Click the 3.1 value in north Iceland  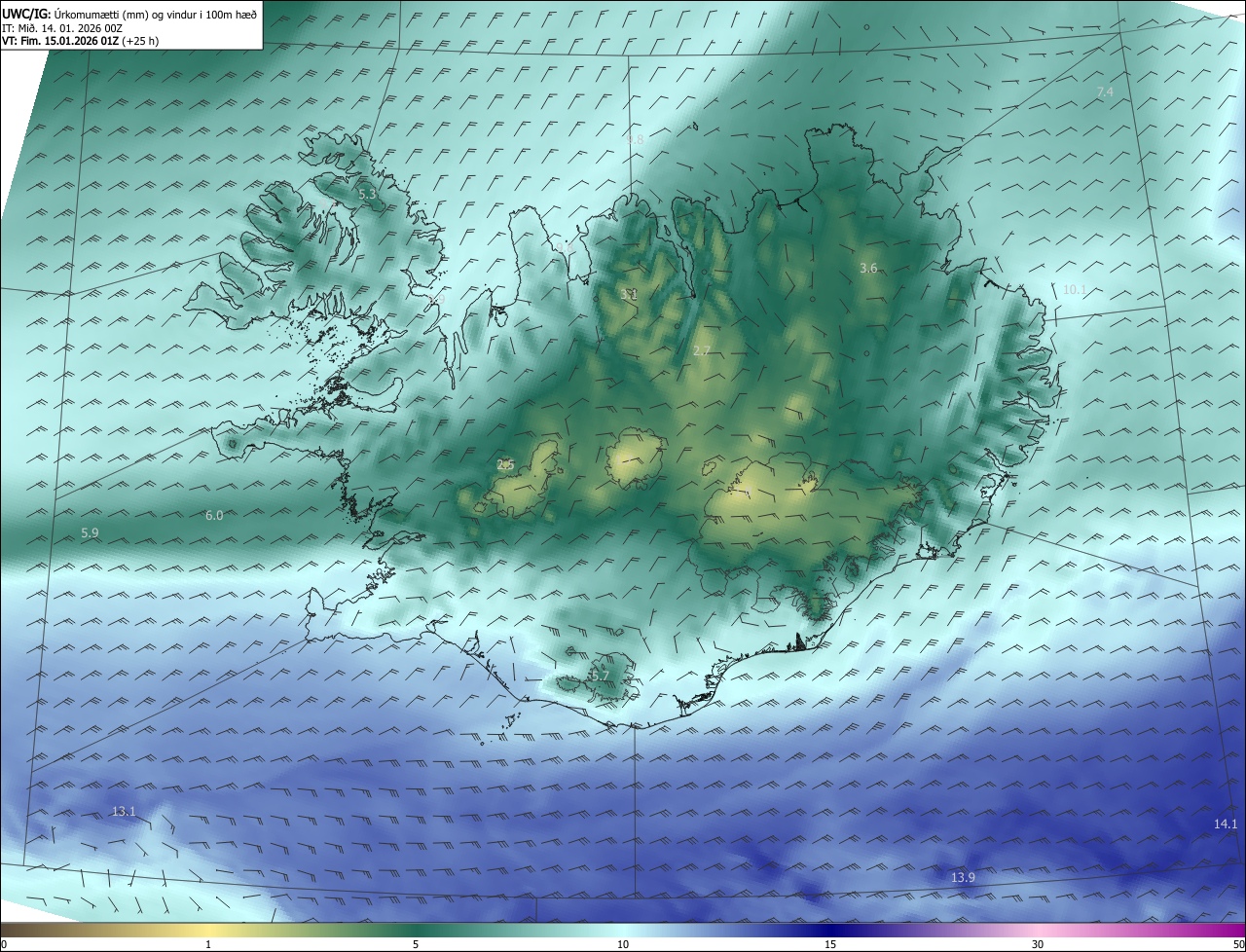[629, 294]
